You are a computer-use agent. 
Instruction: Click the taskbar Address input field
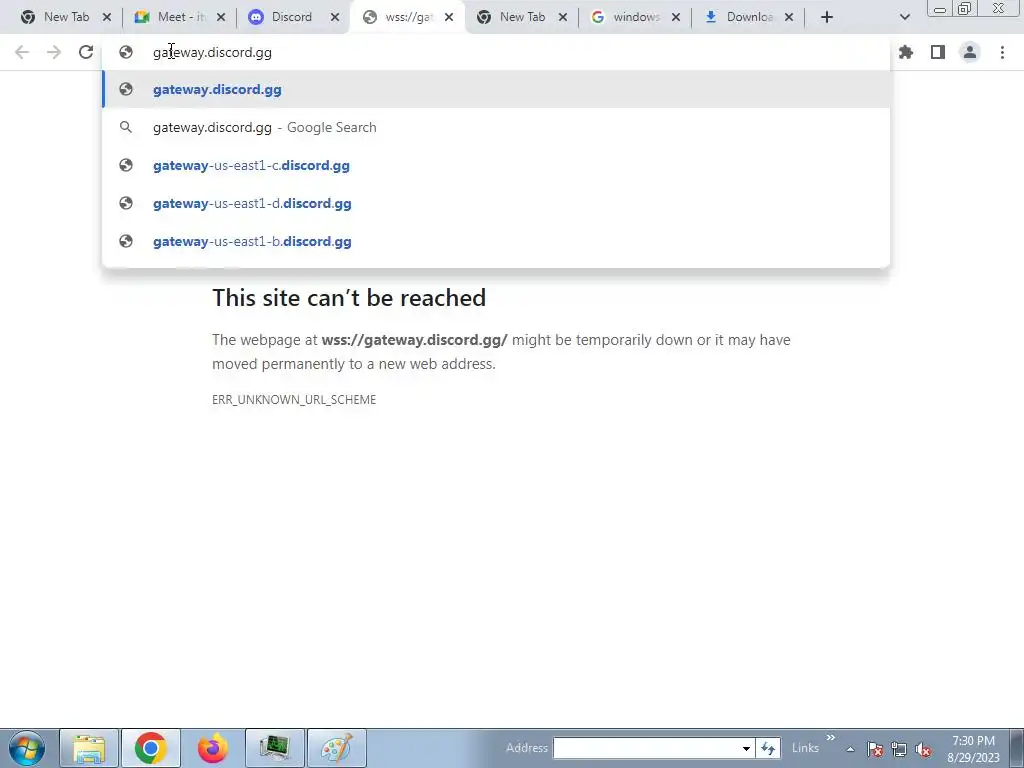[x=645, y=748]
